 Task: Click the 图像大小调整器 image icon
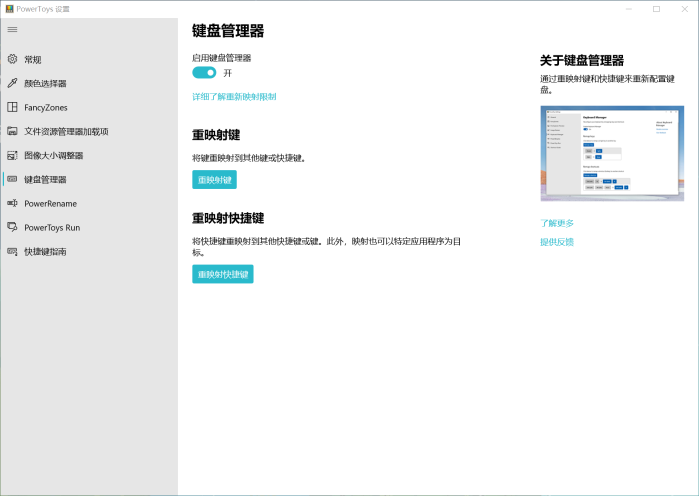click(12, 155)
